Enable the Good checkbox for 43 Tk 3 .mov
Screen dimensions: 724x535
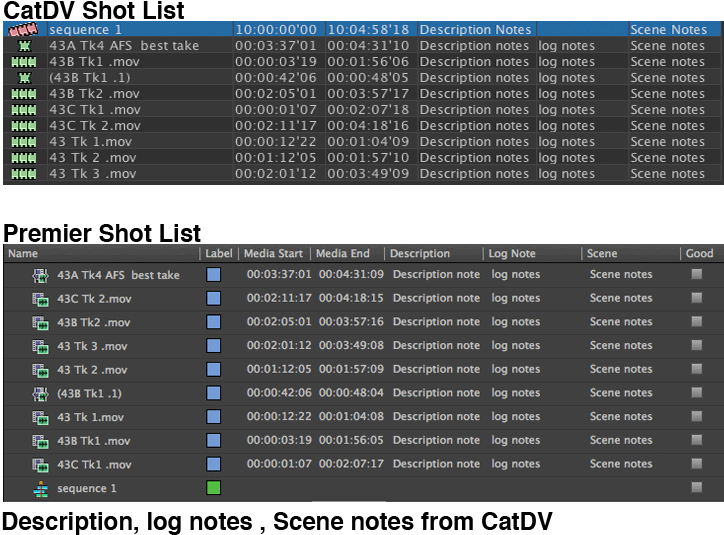click(x=697, y=346)
